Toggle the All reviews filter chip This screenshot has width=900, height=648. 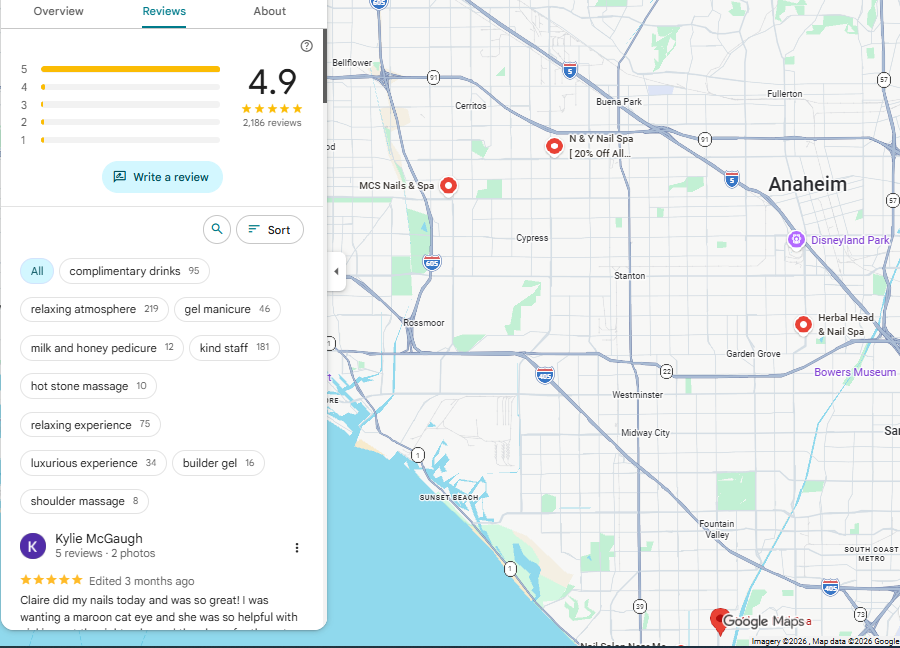pos(36,270)
